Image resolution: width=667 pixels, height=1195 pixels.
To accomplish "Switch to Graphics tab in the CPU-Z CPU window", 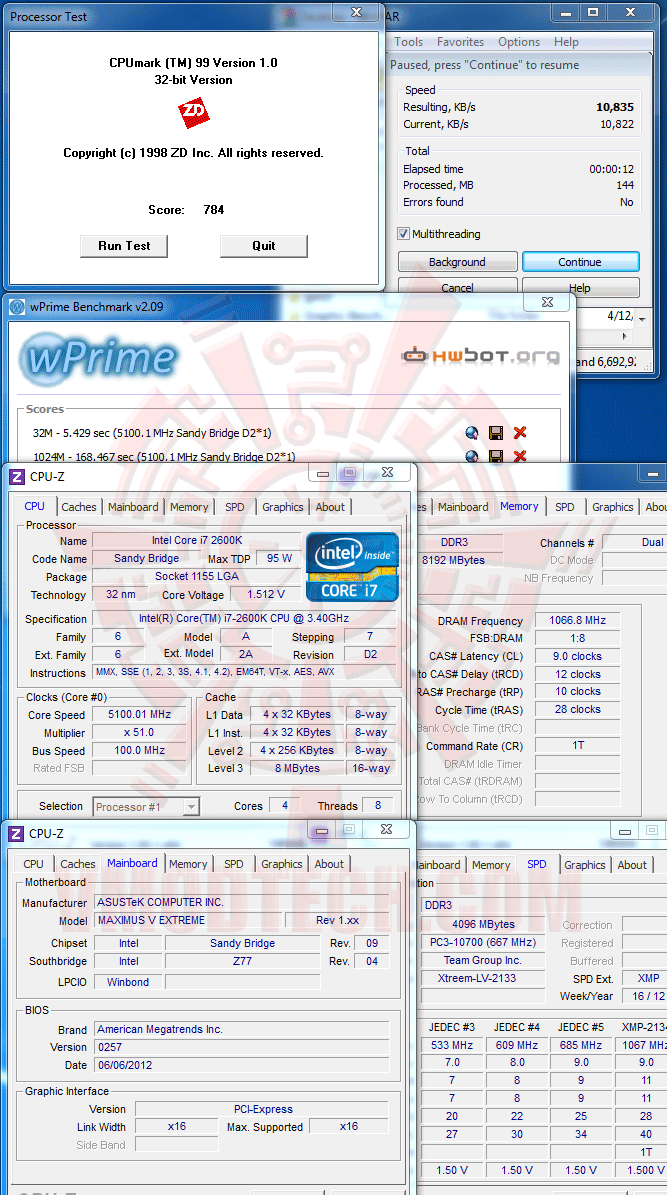I will (283, 507).
